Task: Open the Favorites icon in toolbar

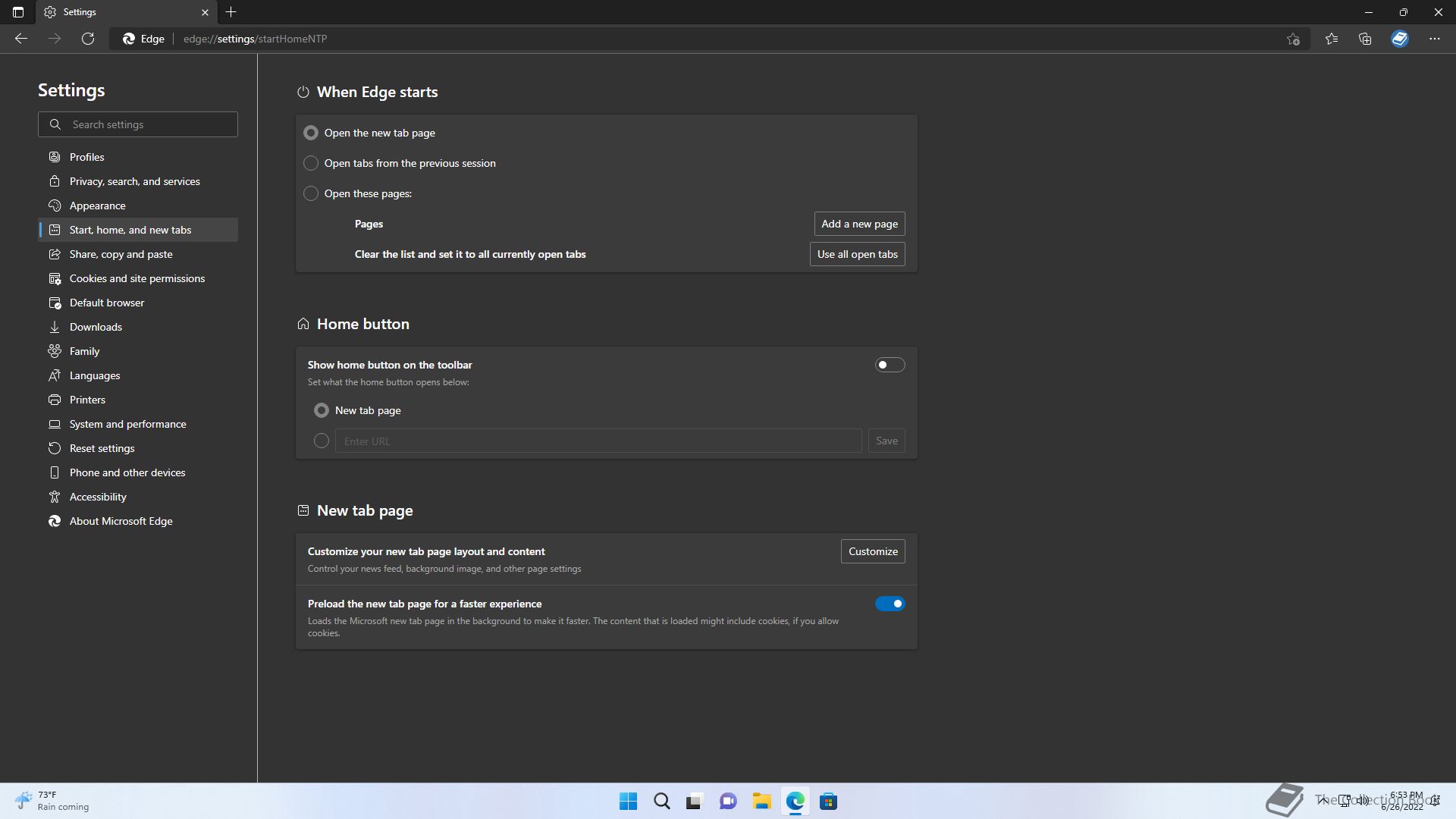Action: click(1331, 39)
